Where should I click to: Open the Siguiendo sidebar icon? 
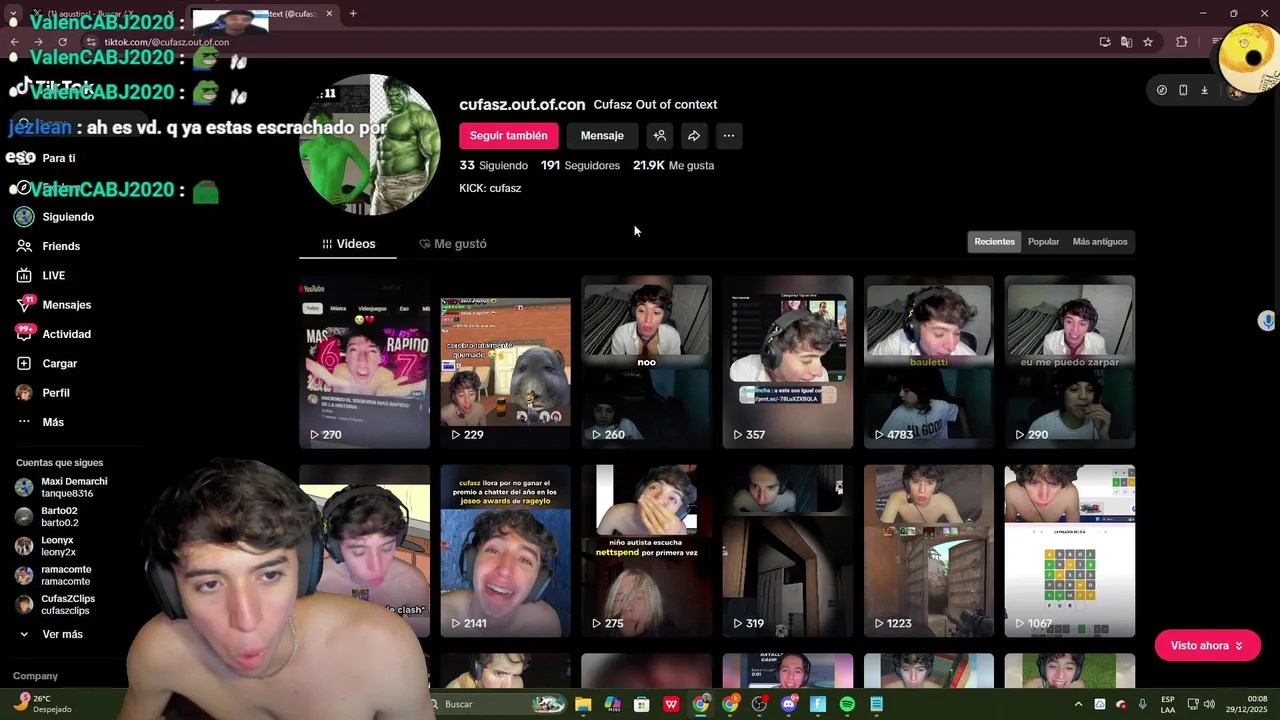[24, 217]
